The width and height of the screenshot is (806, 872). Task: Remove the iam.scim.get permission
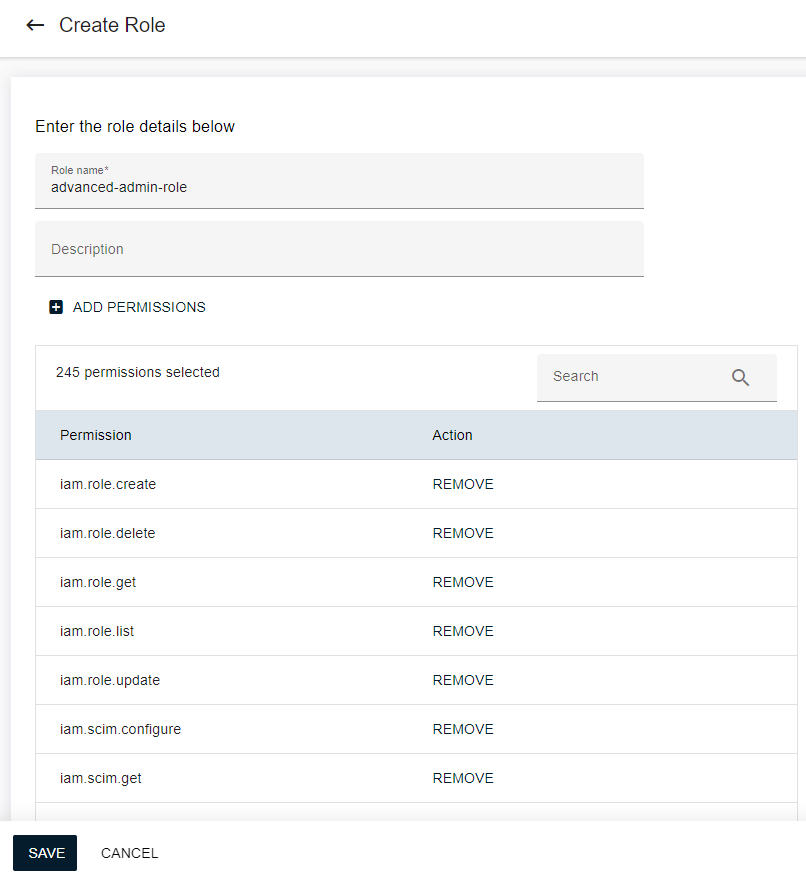click(x=463, y=778)
